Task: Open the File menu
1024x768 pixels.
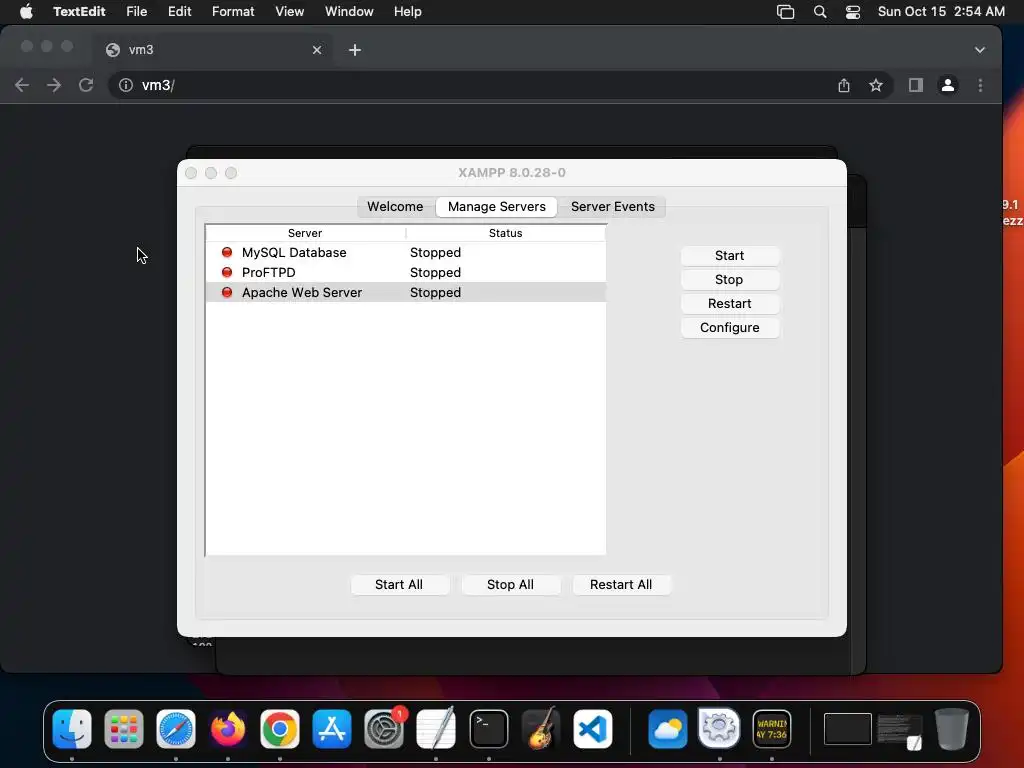Action: point(136,12)
